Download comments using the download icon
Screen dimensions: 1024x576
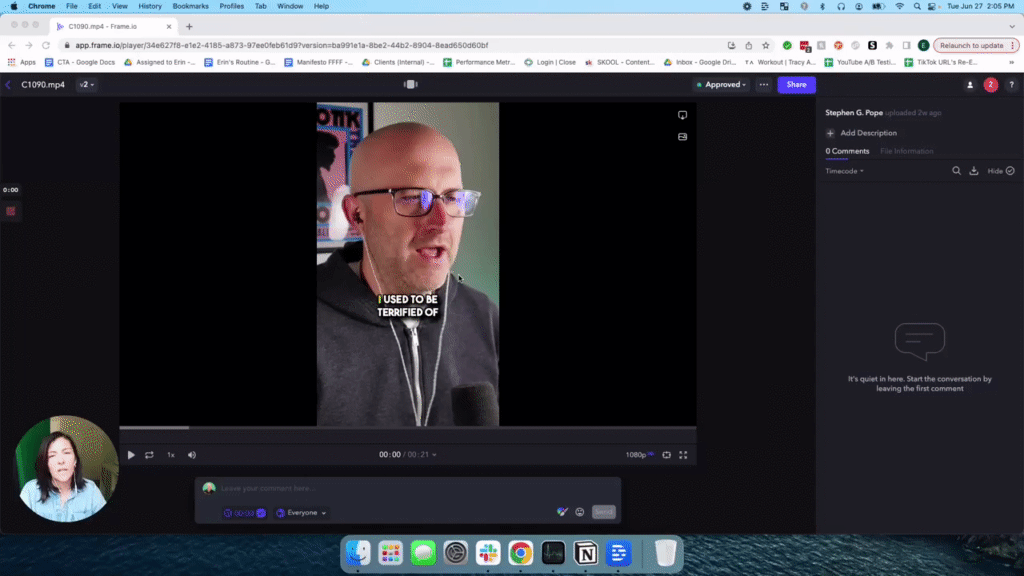pyautogui.click(x=974, y=171)
